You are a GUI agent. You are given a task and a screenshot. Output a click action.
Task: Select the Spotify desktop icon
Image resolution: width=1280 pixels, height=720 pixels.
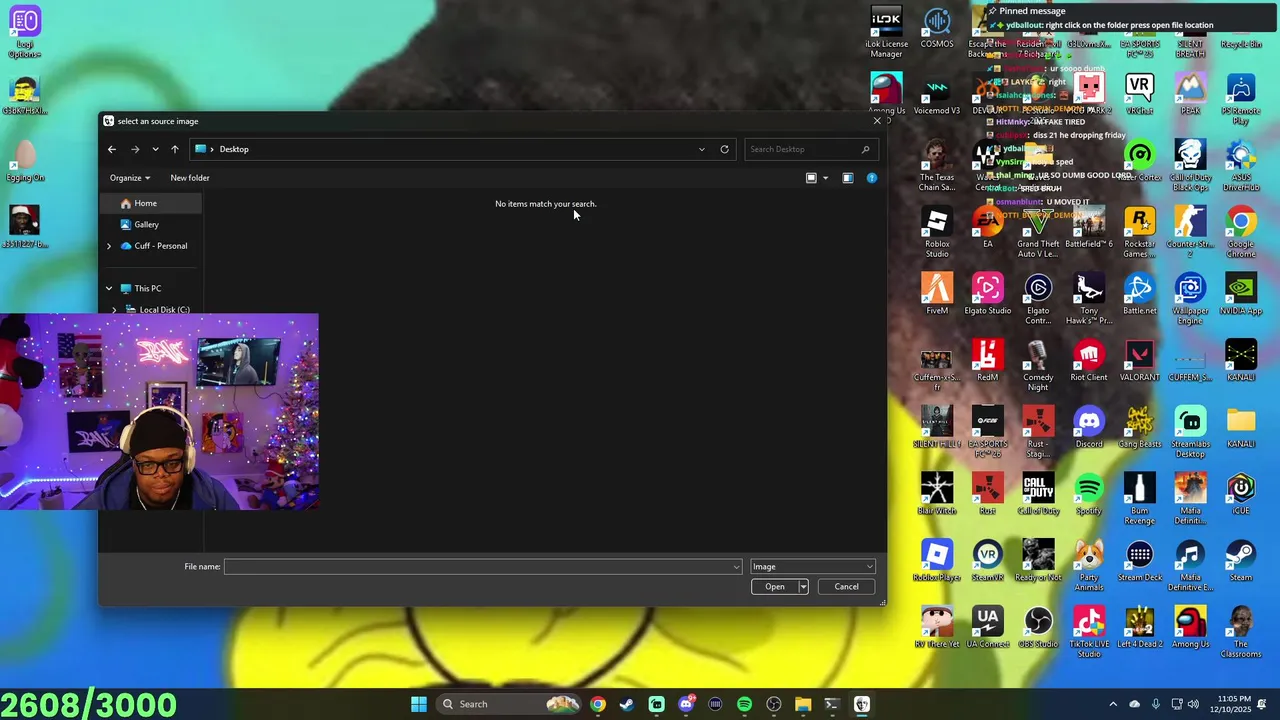coord(1089,494)
